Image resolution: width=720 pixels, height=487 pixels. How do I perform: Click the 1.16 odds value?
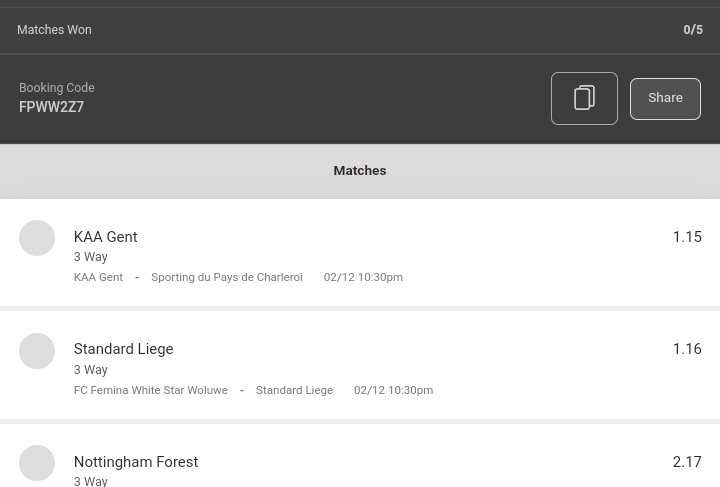coord(687,349)
